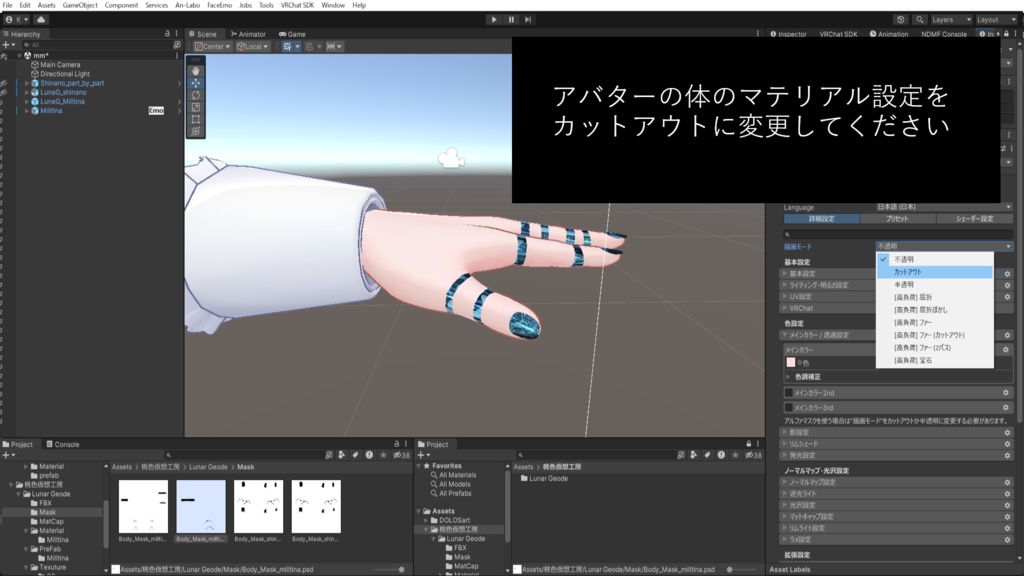This screenshot has width=1024, height=576.
Task: Lock the Hierarchy panel
Action: tap(167, 33)
